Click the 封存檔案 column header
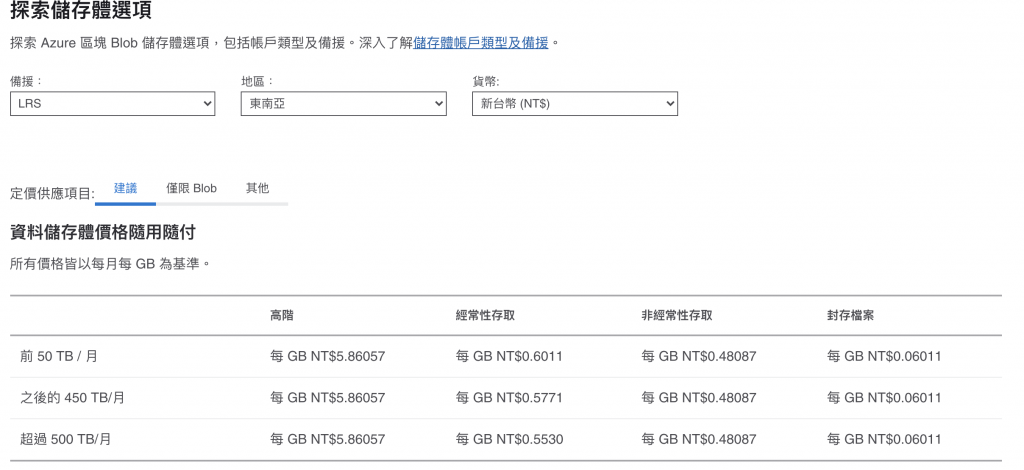Screen dimensions: 1024x470 [850, 315]
